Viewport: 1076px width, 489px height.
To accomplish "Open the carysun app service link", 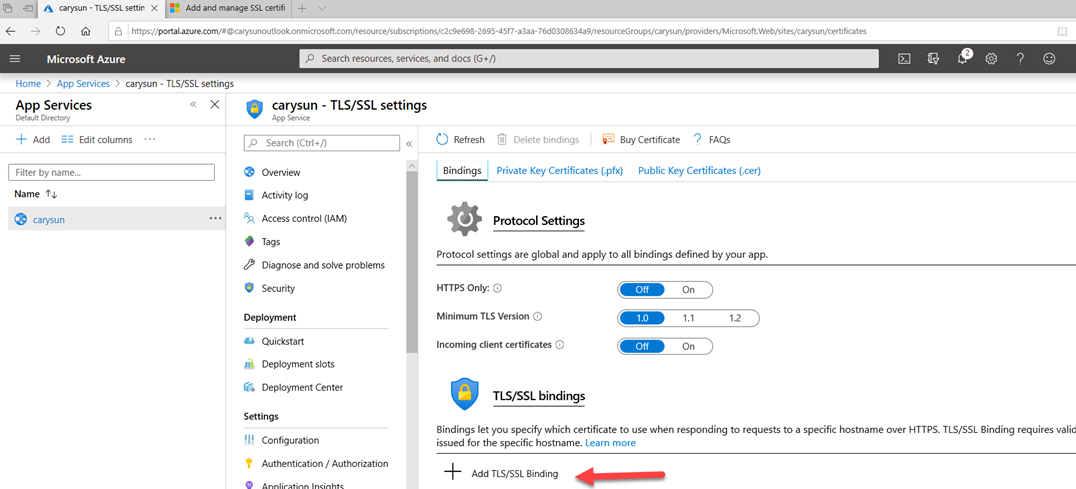I will 49,220.
